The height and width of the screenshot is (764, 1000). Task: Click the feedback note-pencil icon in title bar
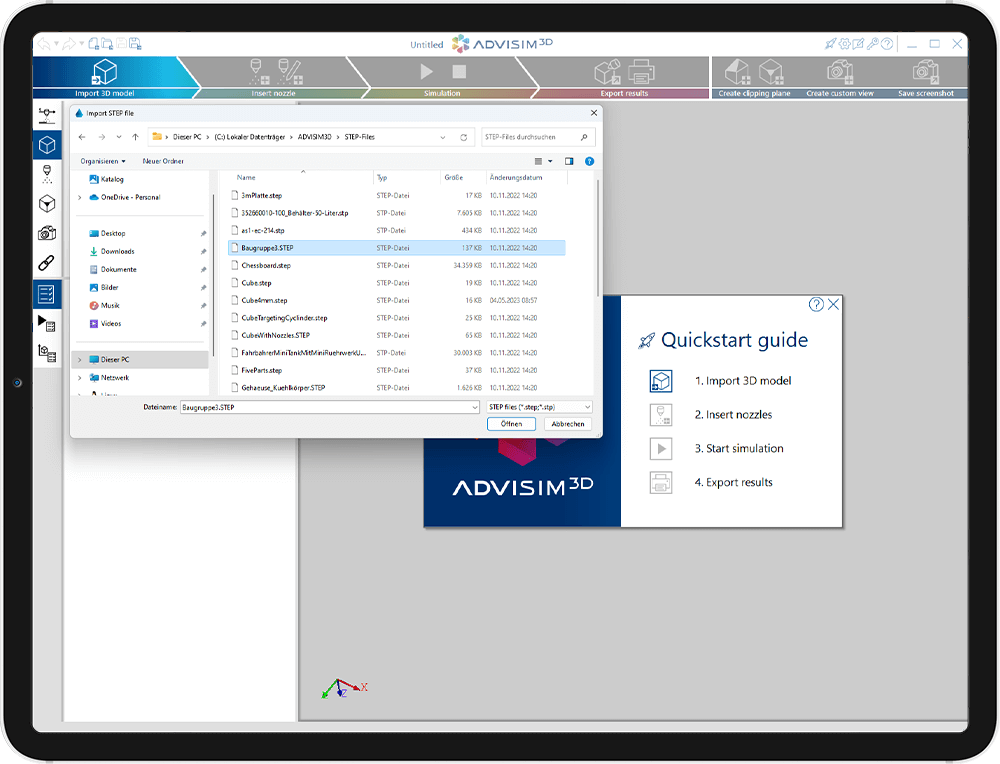point(858,44)
